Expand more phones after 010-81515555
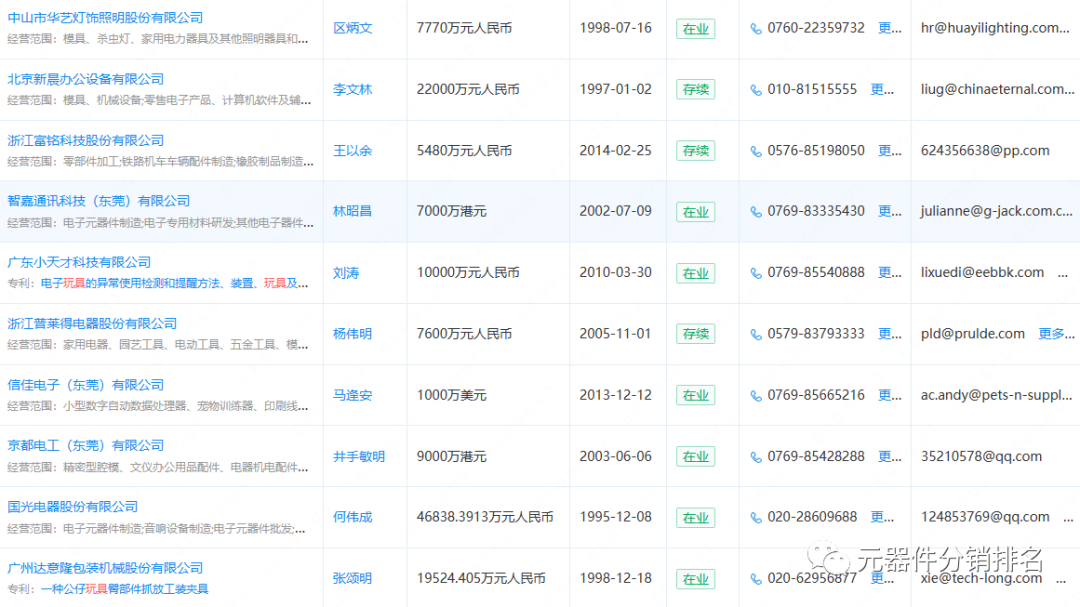 (x=882, y=90)
